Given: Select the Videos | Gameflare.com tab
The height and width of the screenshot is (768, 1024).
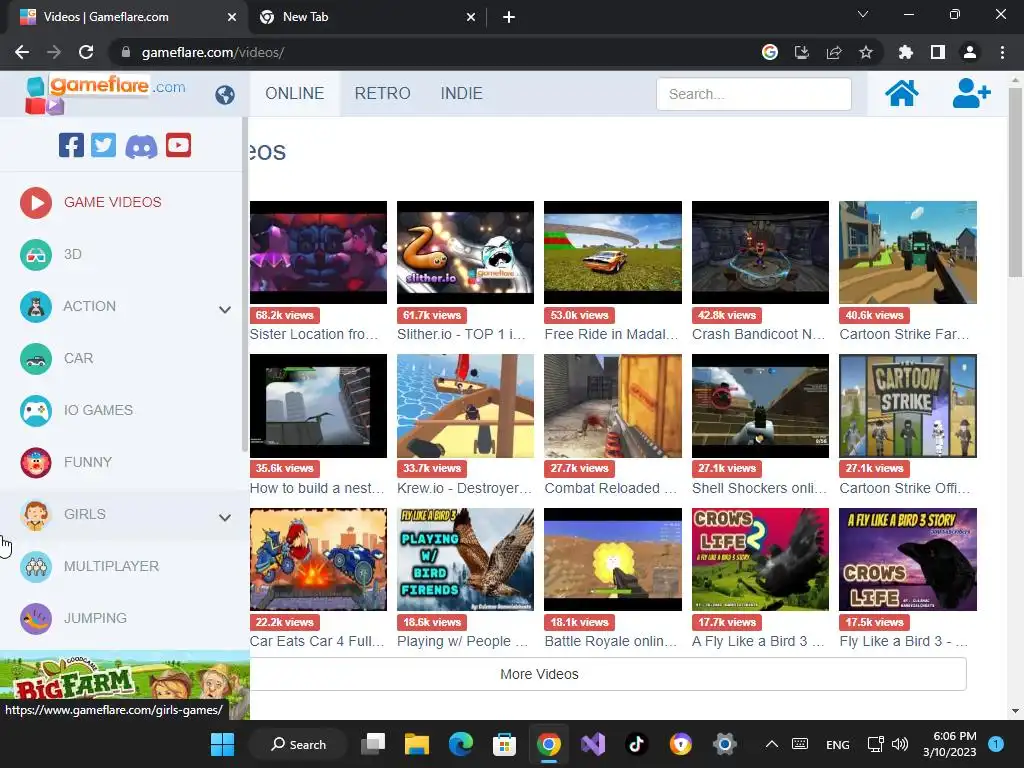Looking at the screenshot, I should click(x=127, y=17).
